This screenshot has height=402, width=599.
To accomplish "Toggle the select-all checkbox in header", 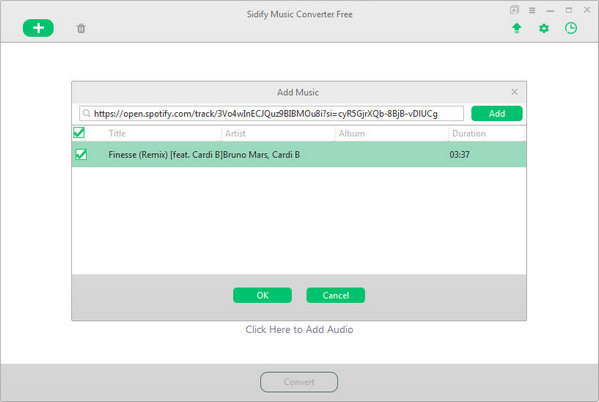I will (x=79, y=133).
